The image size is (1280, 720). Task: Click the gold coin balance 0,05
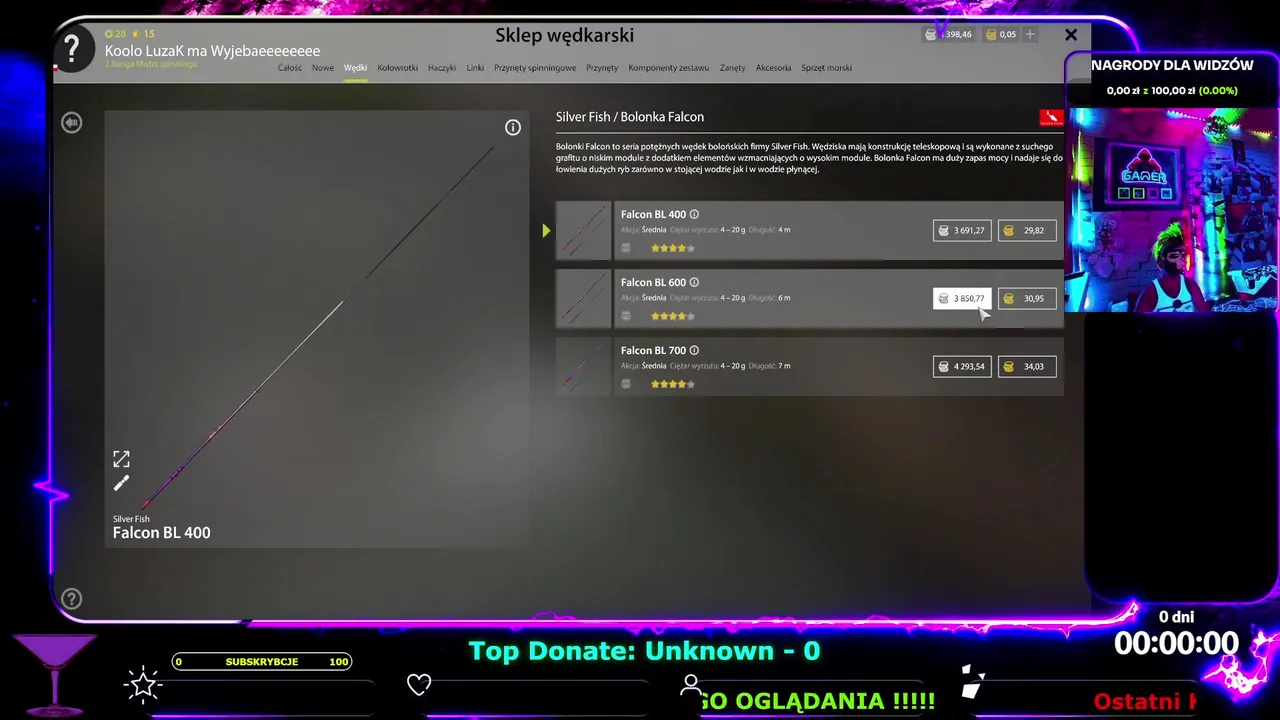(1000, 34)
